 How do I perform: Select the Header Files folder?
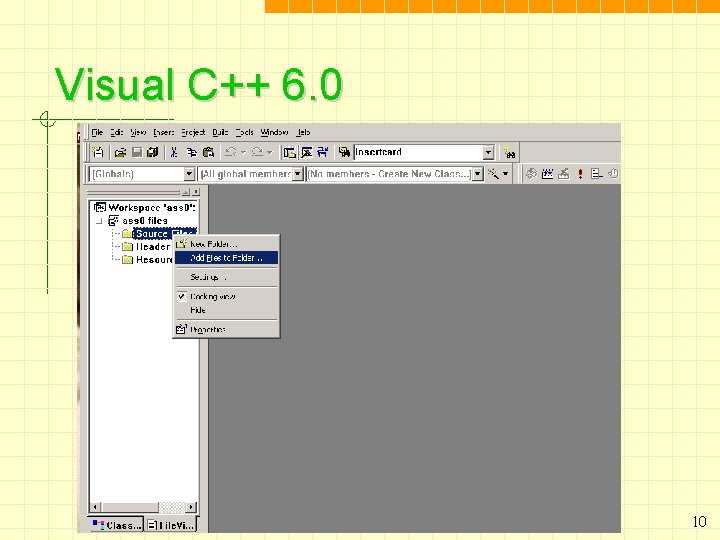(147, 247)
